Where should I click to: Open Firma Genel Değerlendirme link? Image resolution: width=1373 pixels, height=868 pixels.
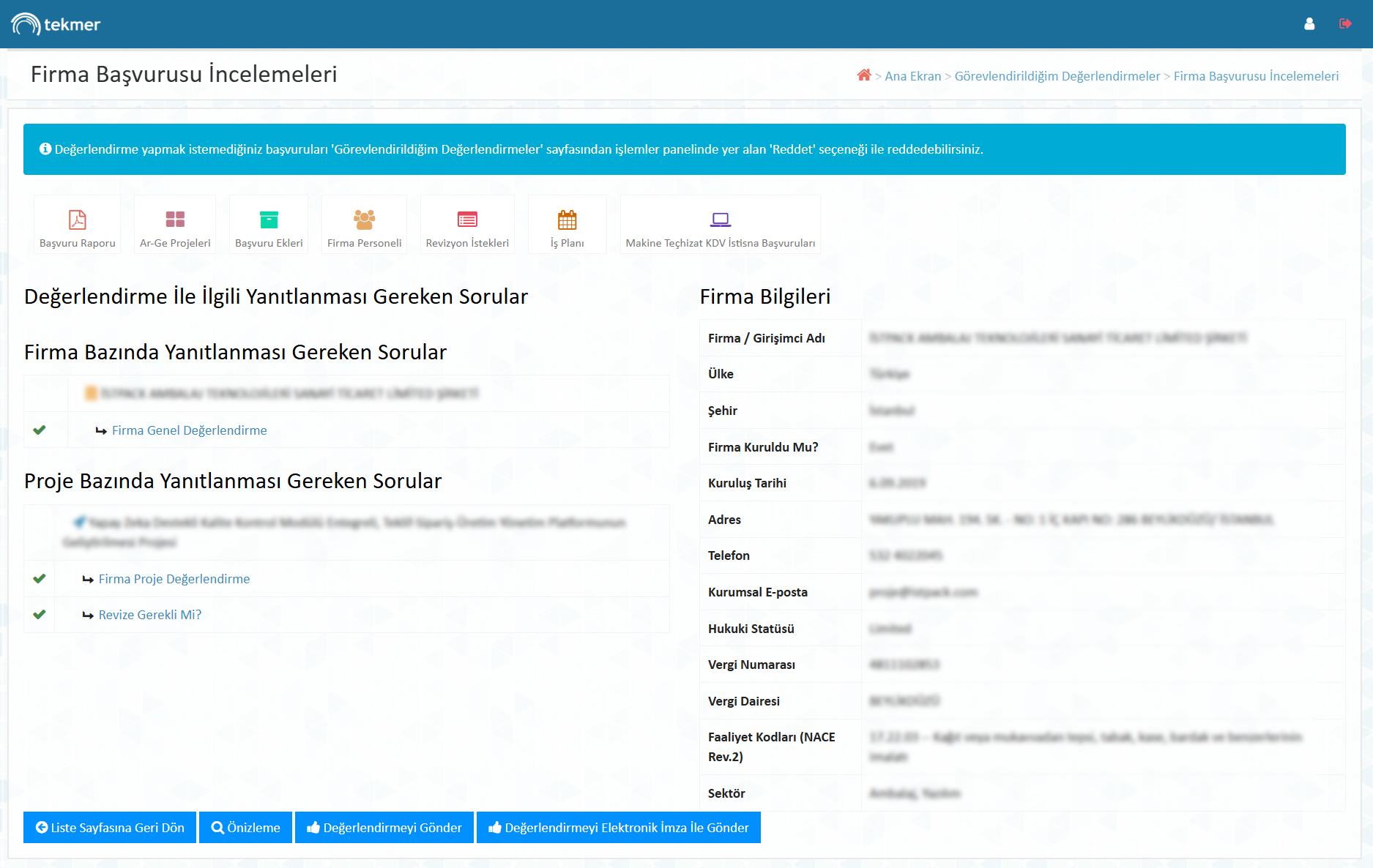(x=189, y=430)
